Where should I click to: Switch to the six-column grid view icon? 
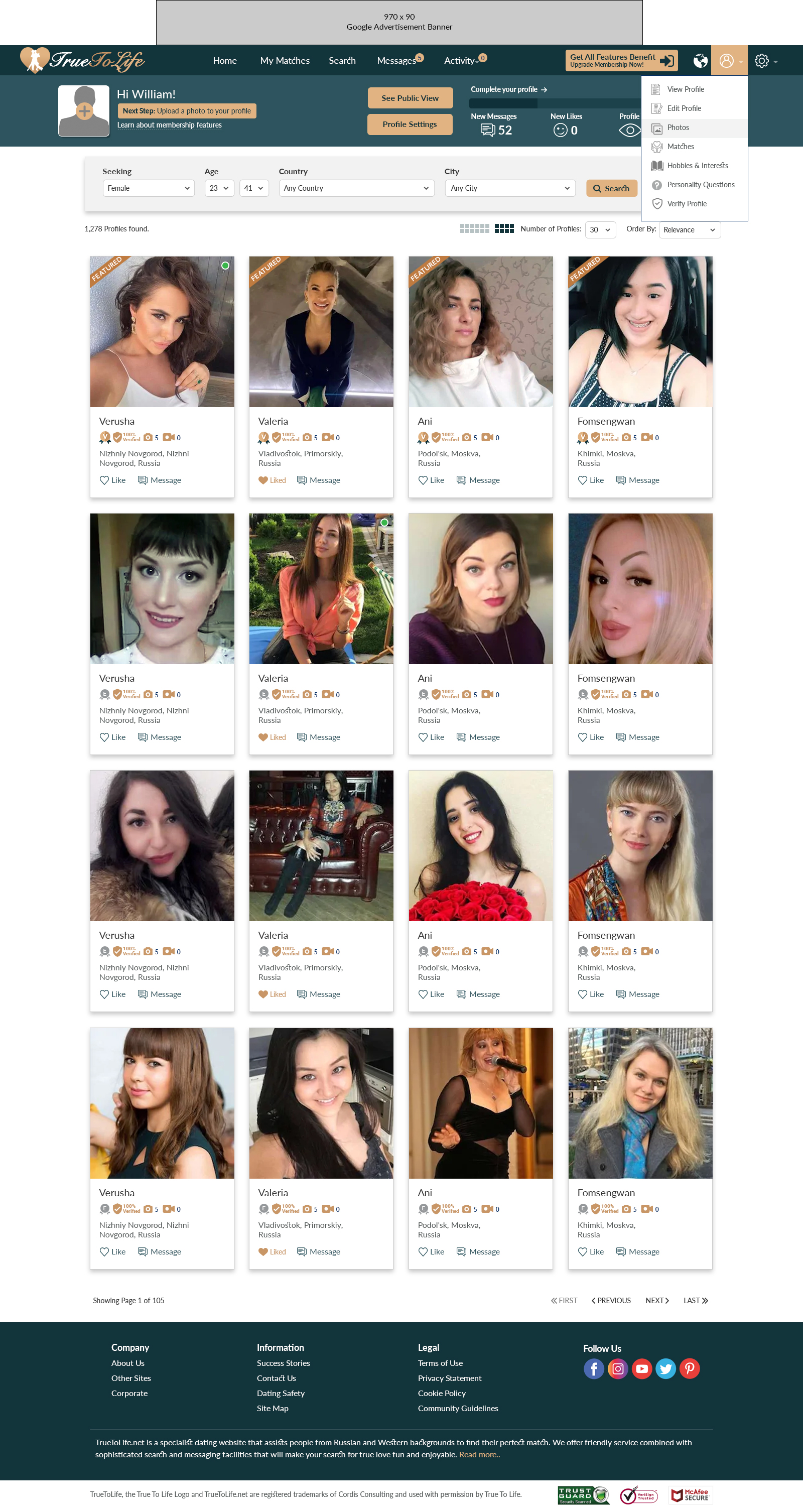(x=474, y=228)
